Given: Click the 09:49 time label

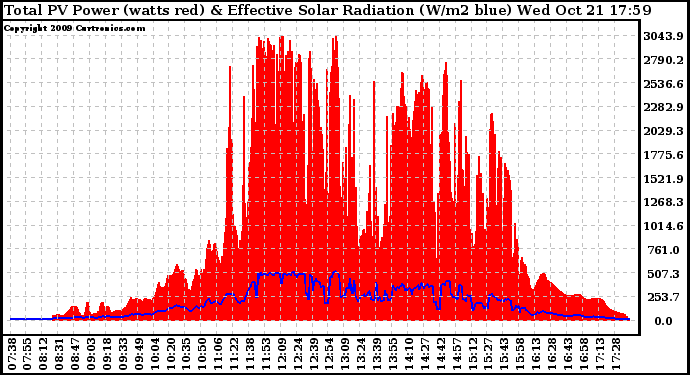Looking at the screenshot, I should pos(139,354).
